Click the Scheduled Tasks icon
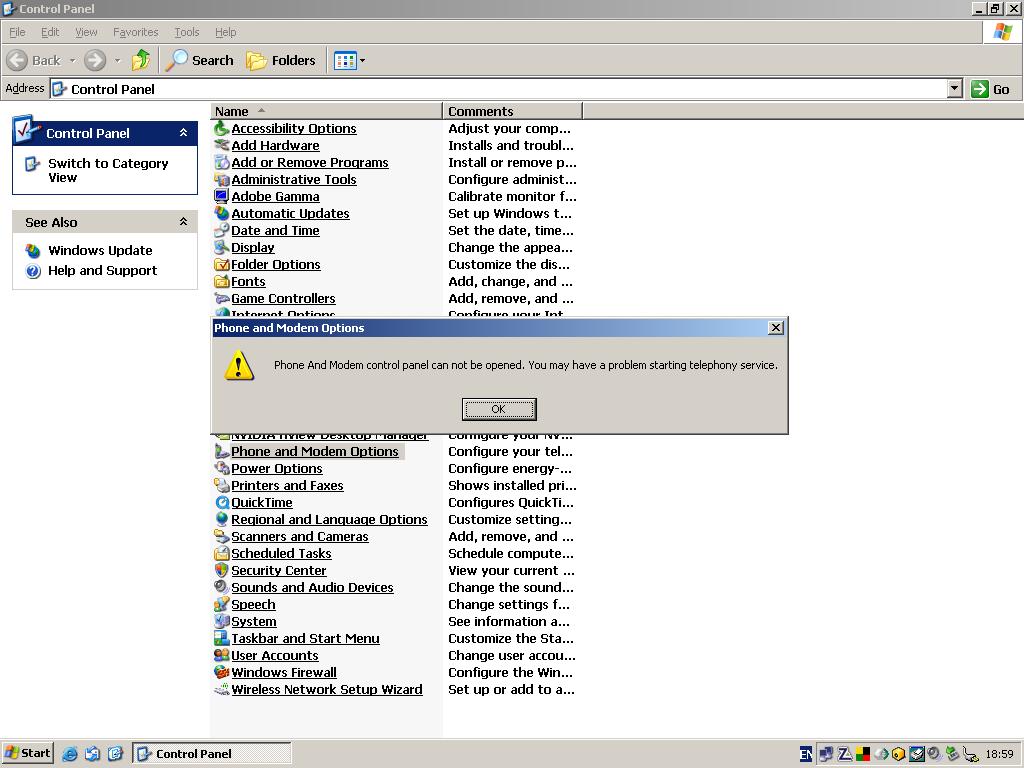 [x=222, y=553]
